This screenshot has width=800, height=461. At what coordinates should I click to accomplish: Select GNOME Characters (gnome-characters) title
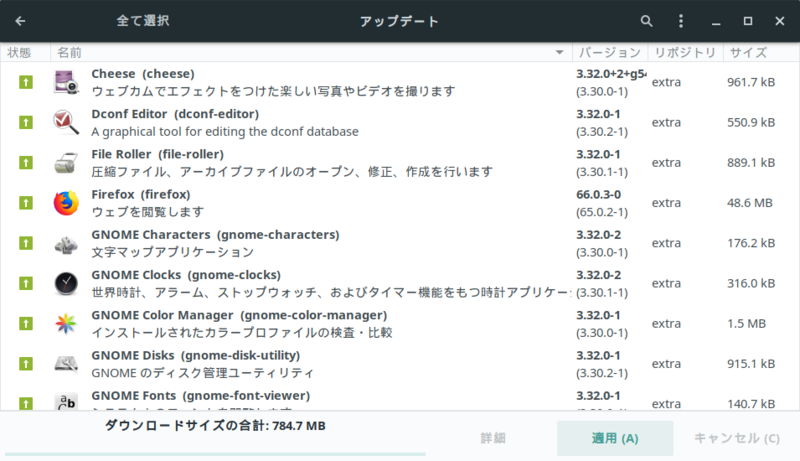[x=215, y=235]
